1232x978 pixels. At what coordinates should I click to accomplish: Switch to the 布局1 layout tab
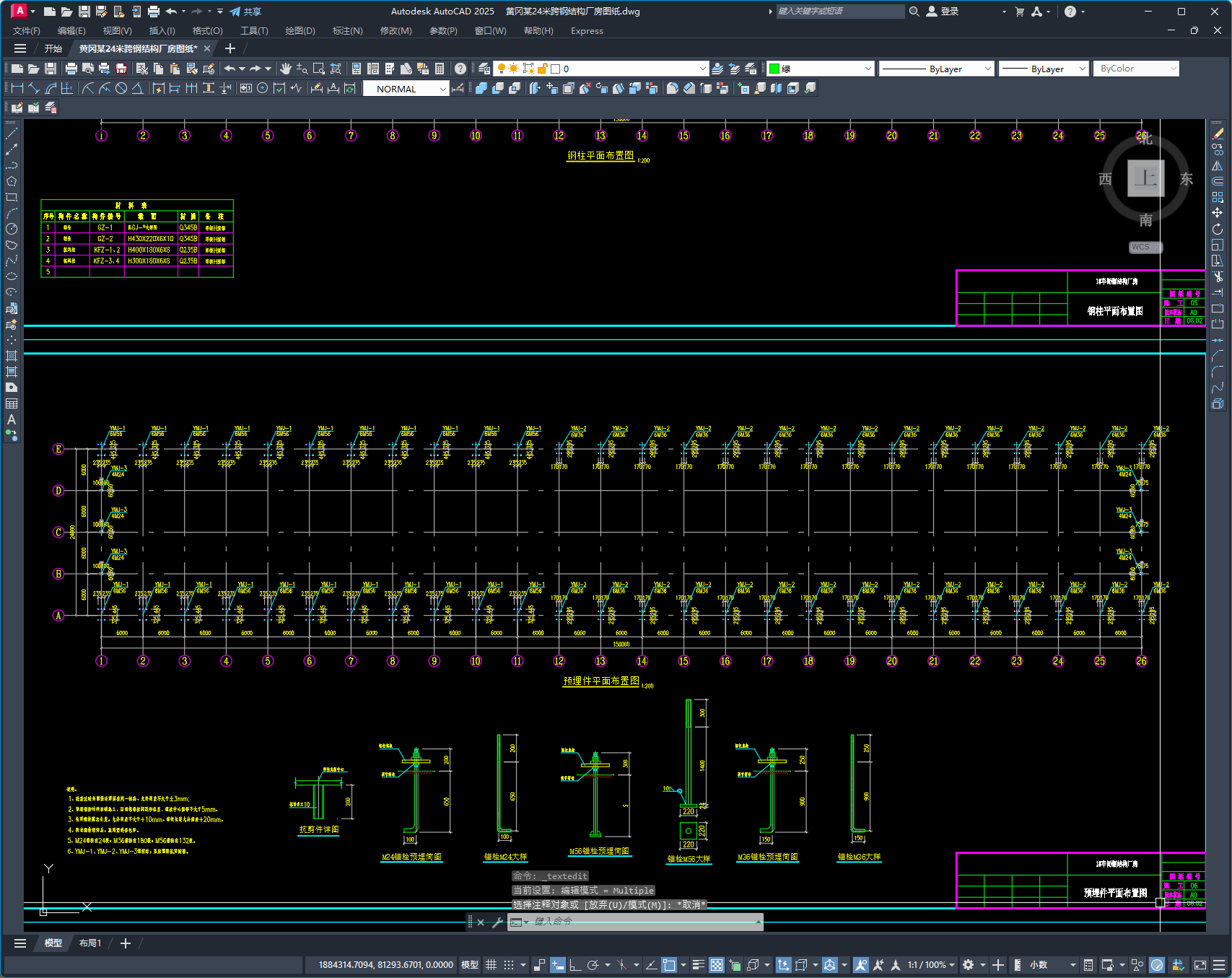(x=90, y=943)
